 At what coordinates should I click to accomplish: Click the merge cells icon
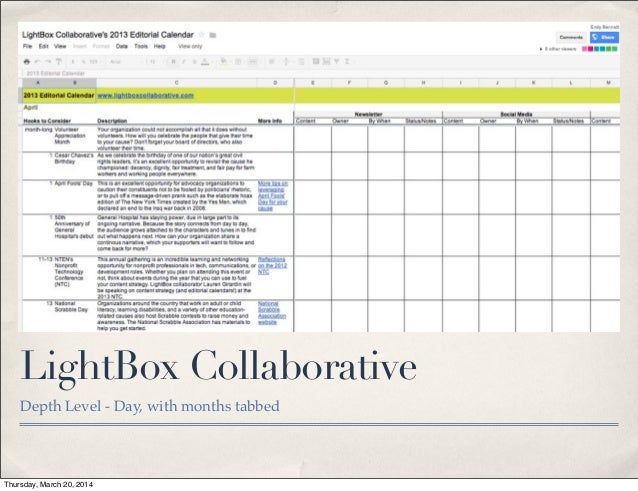tap(253, 61)
